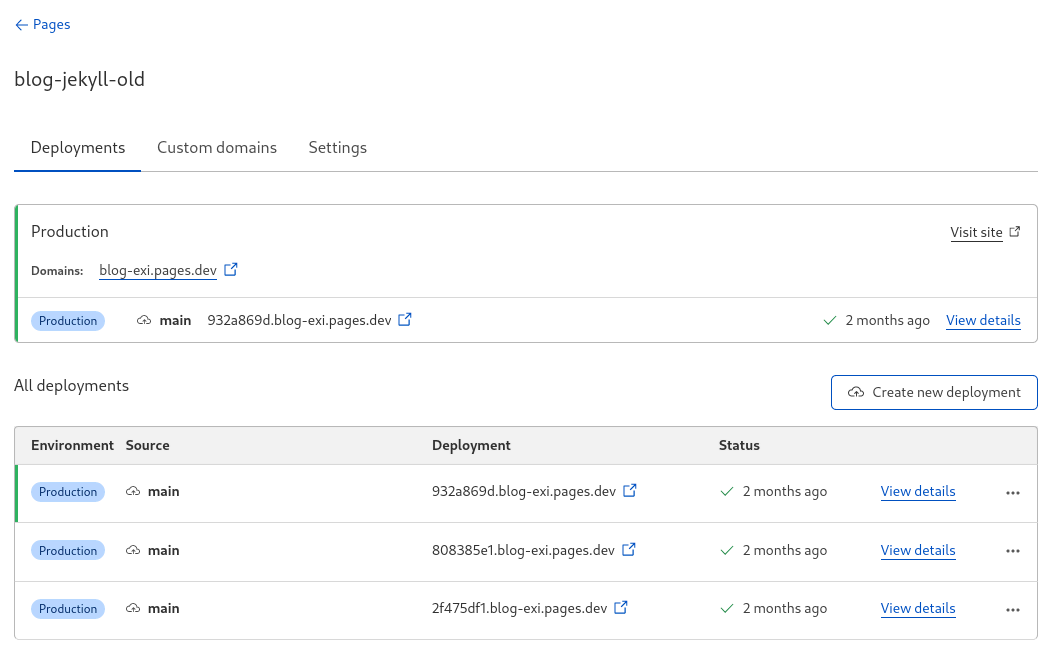Click the Production badge on the top deployment row
The height and width of the screenshot is (654, 1053).
click(x=67, y=491)
